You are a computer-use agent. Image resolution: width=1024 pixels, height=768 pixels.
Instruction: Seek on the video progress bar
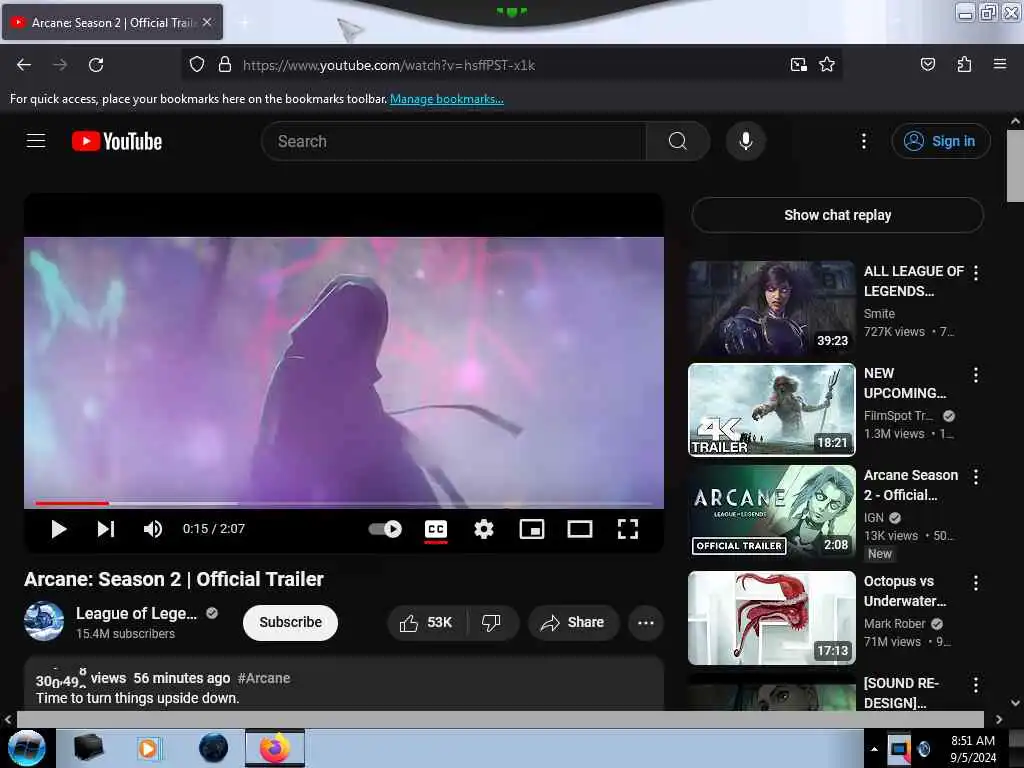[344, 504]
